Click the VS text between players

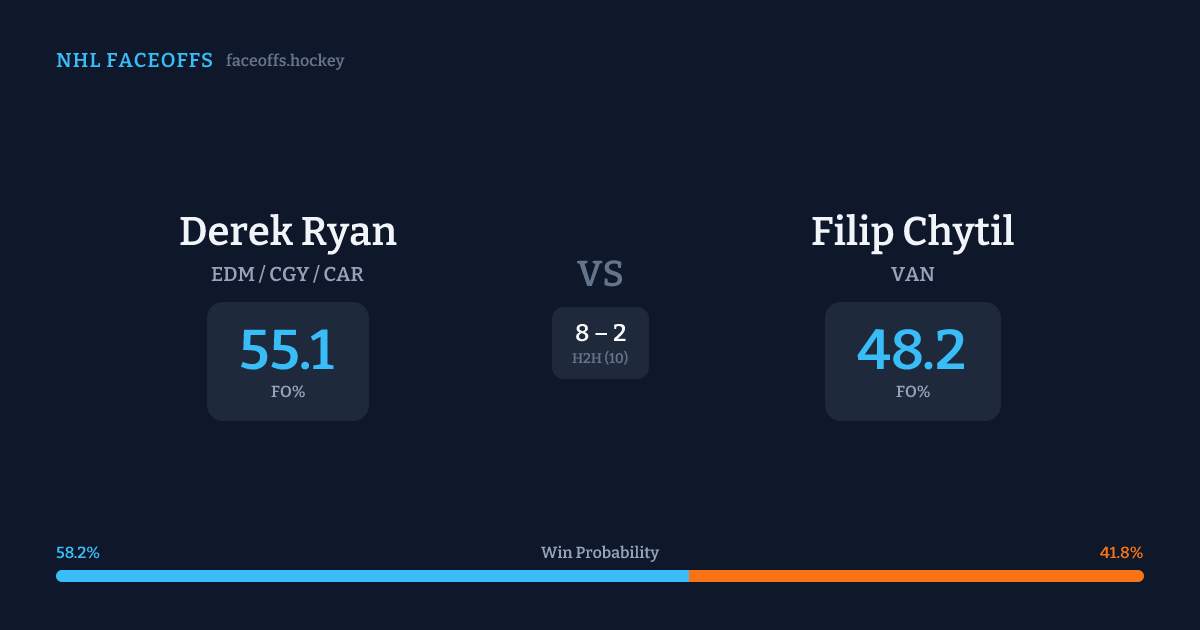[x=600, y=274]
